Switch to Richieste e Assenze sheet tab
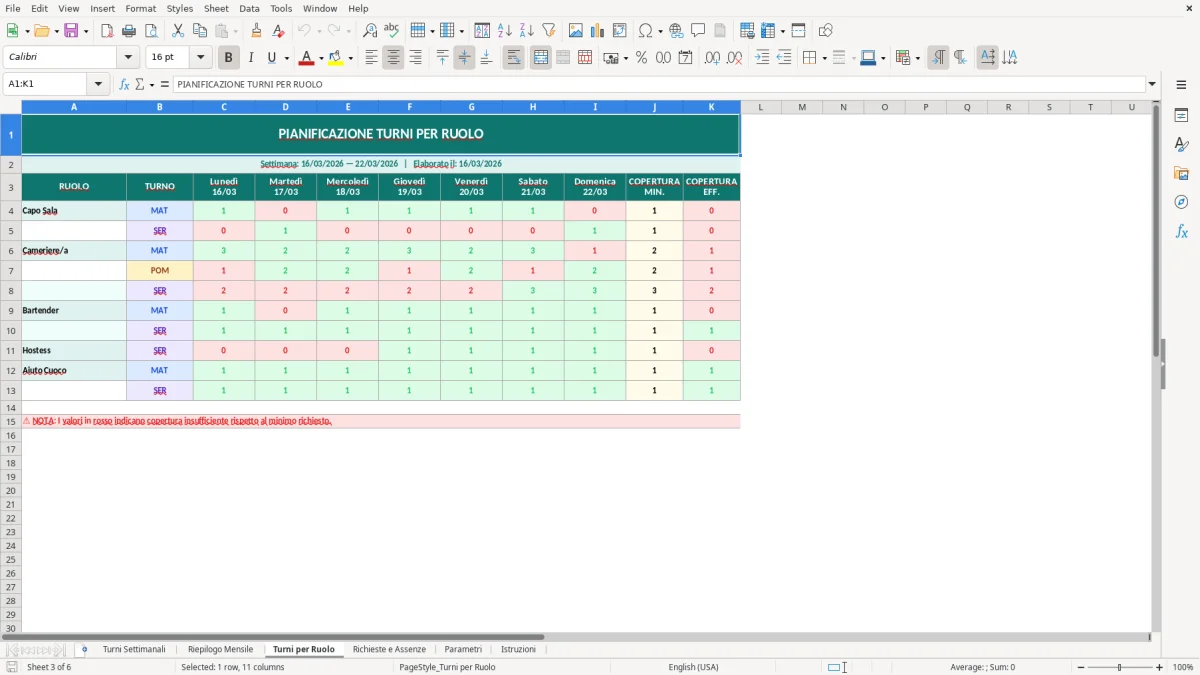 (x=389, y=649)
